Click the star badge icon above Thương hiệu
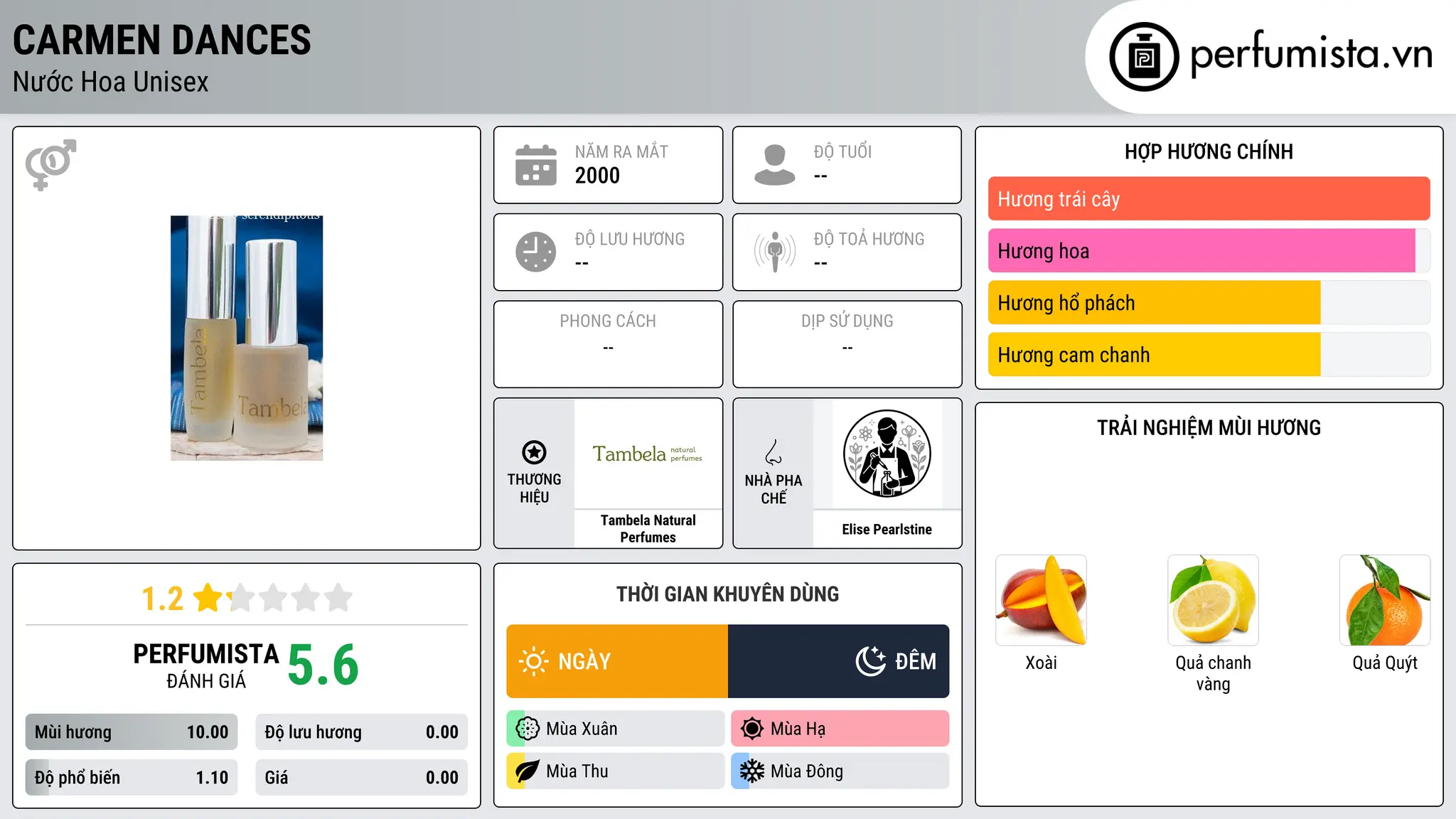Image resolution: width=1456 pixels, height=819 pixels. click(534, 452)
